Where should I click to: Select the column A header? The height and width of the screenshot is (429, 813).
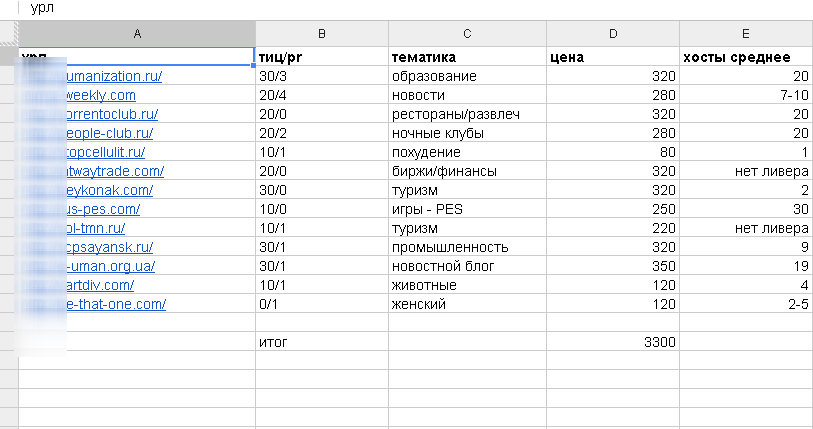coord(136,33)
